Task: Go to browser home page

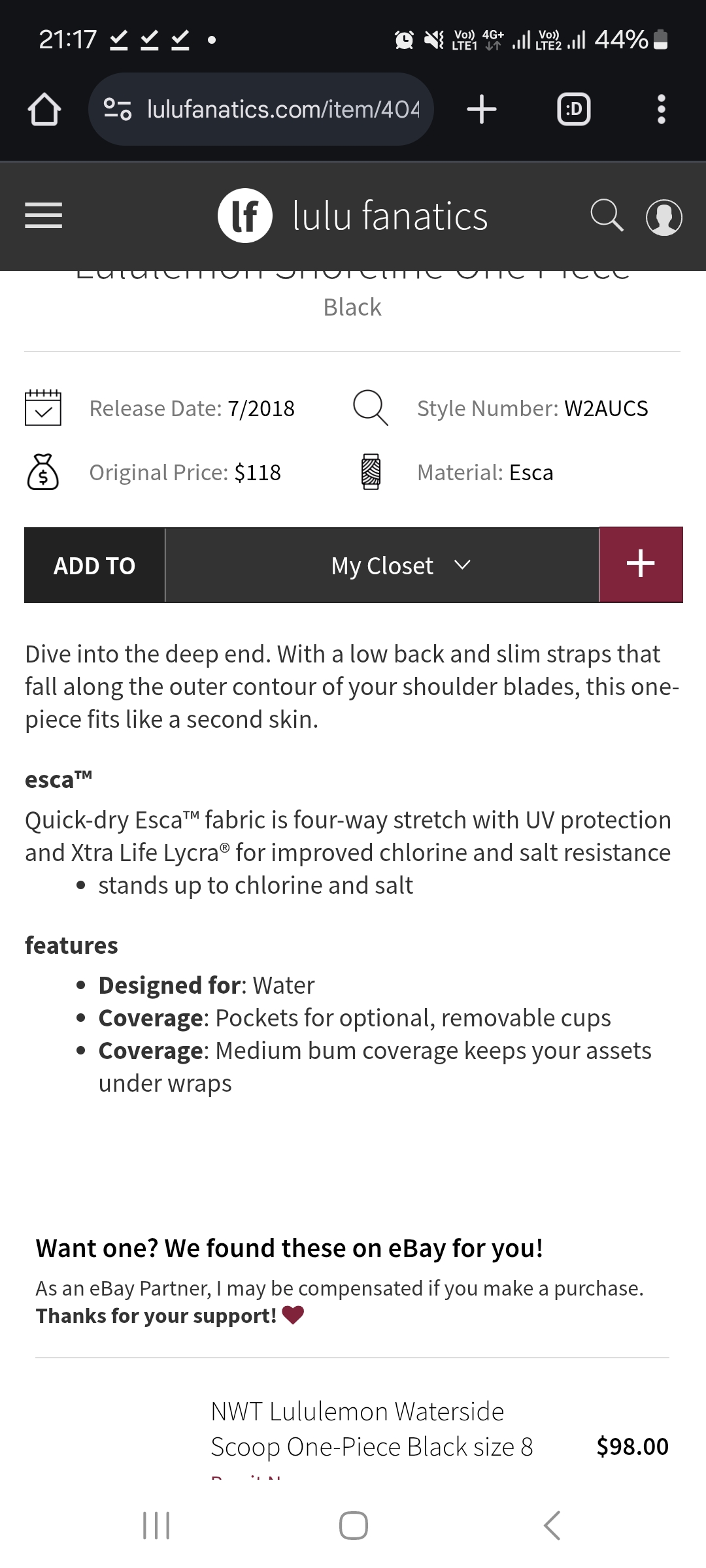Action: click(44, 109)
